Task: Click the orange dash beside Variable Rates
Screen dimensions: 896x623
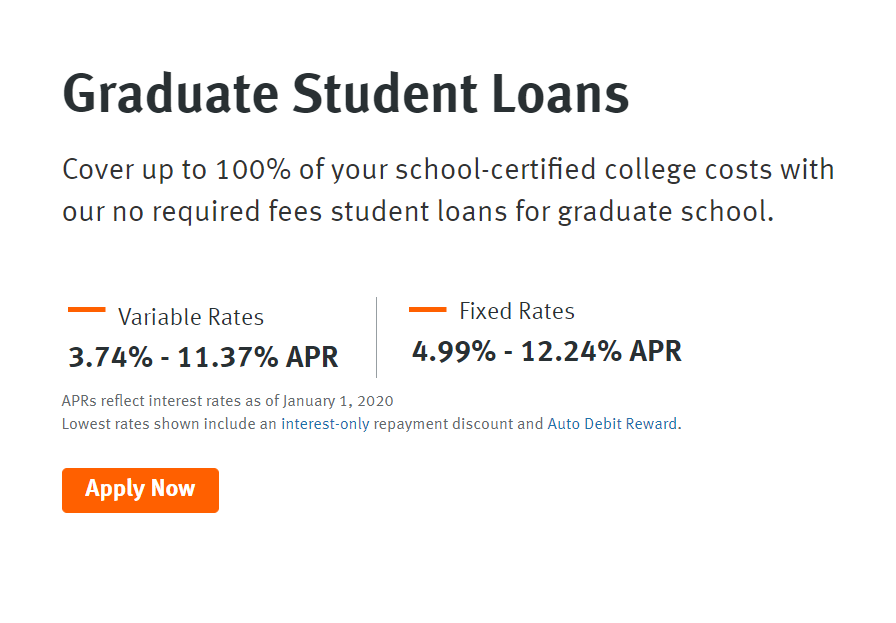Action: 87,310
